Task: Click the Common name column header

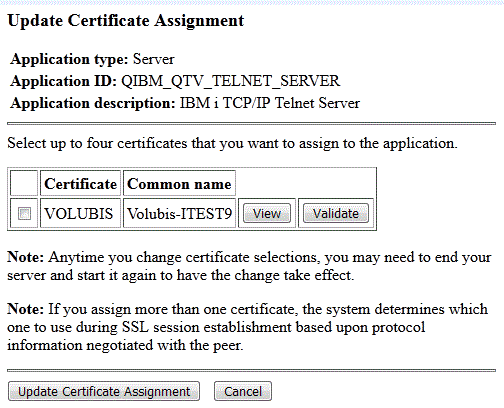Action: (x=179, y=183)
